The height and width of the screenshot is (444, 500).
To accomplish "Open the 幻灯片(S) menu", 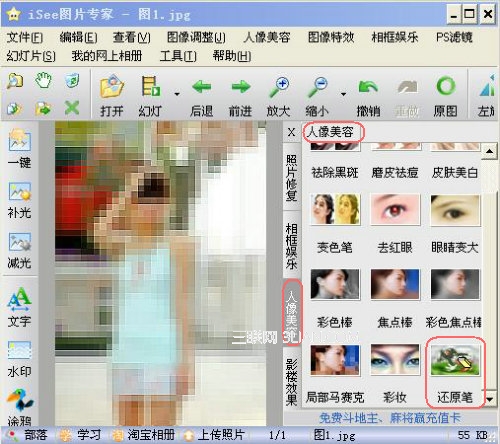I will coord(31,56).
